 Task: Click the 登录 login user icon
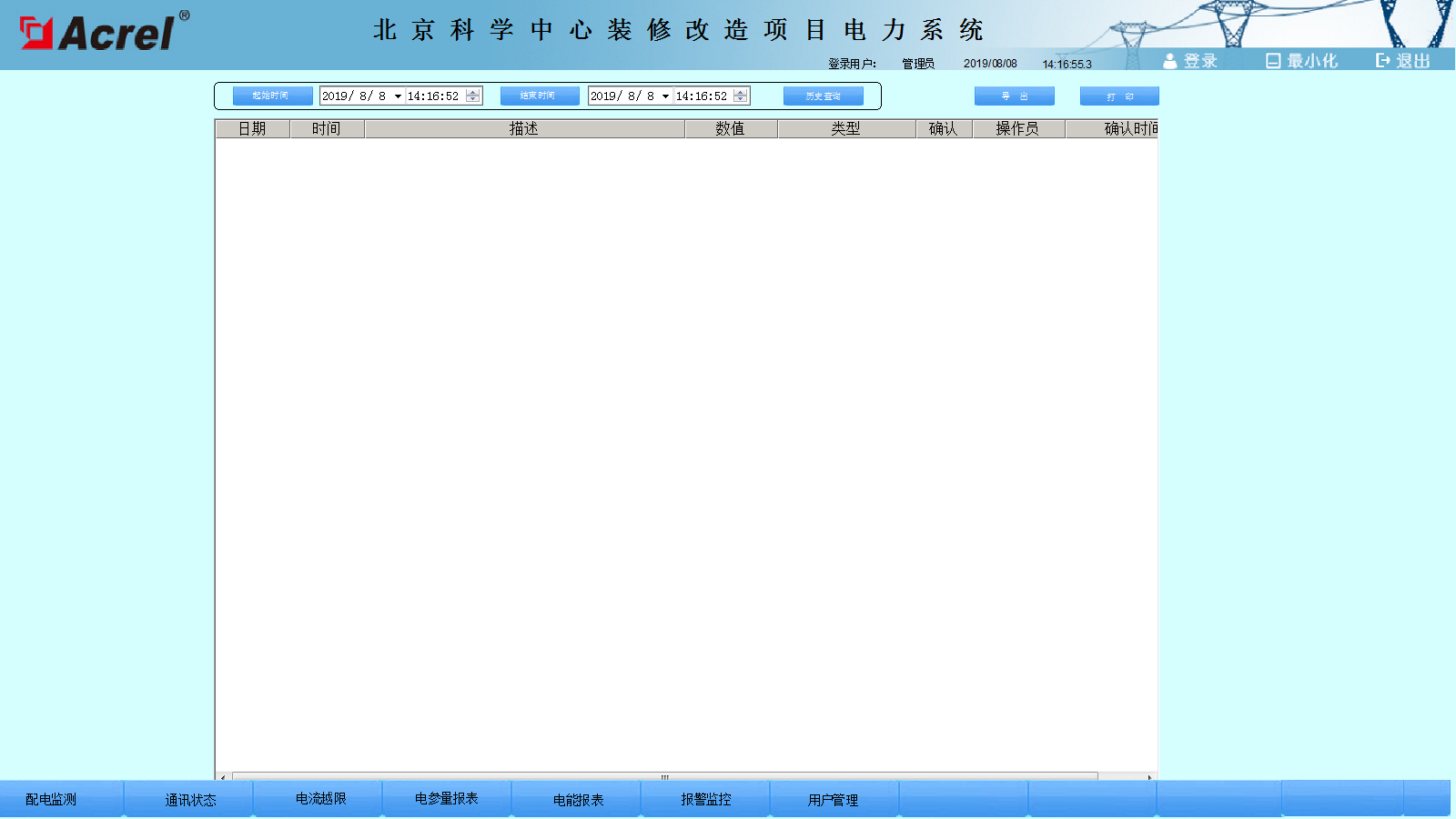coord(1170,61)
